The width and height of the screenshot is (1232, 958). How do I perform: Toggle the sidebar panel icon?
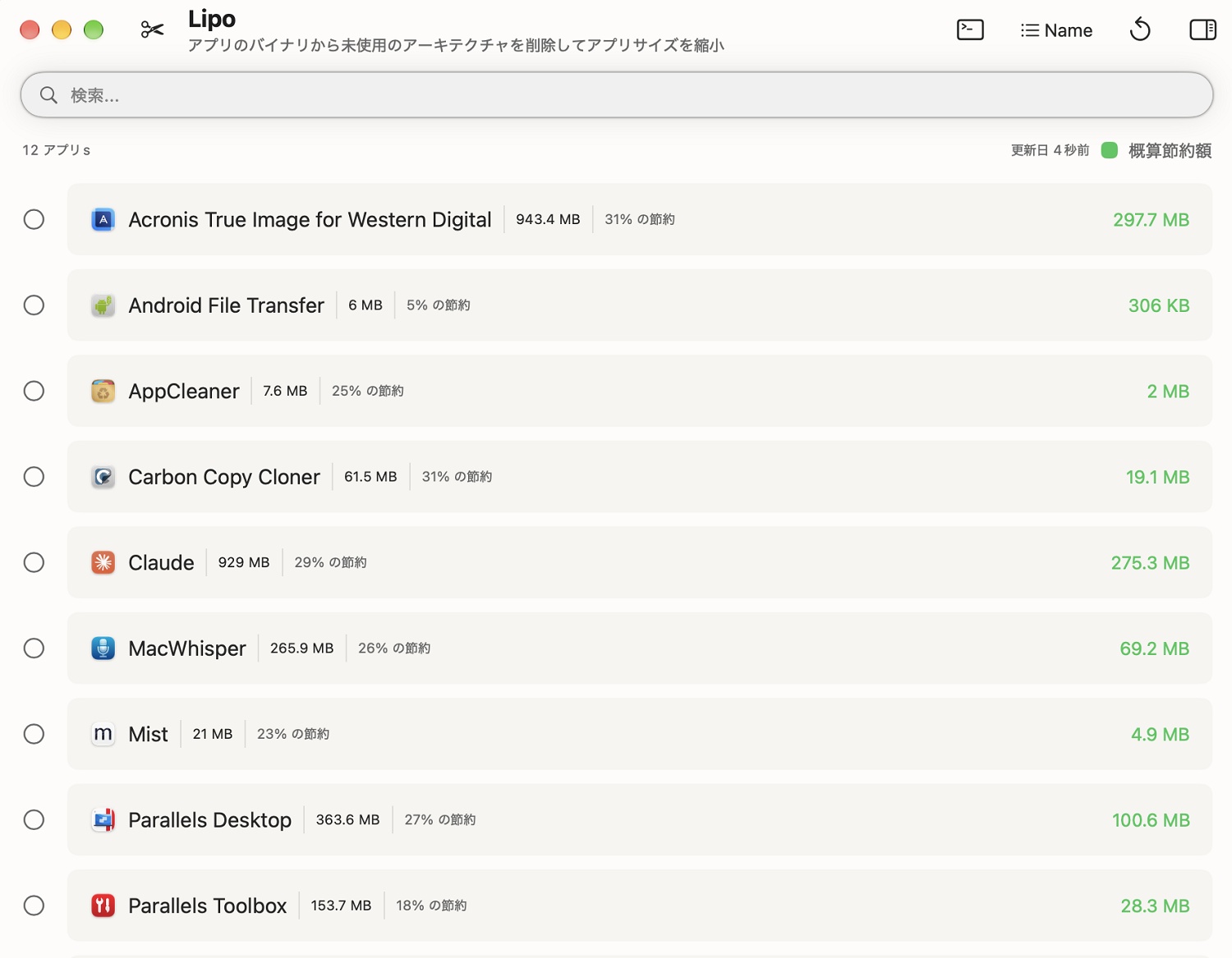click(x=1202, y=30)
